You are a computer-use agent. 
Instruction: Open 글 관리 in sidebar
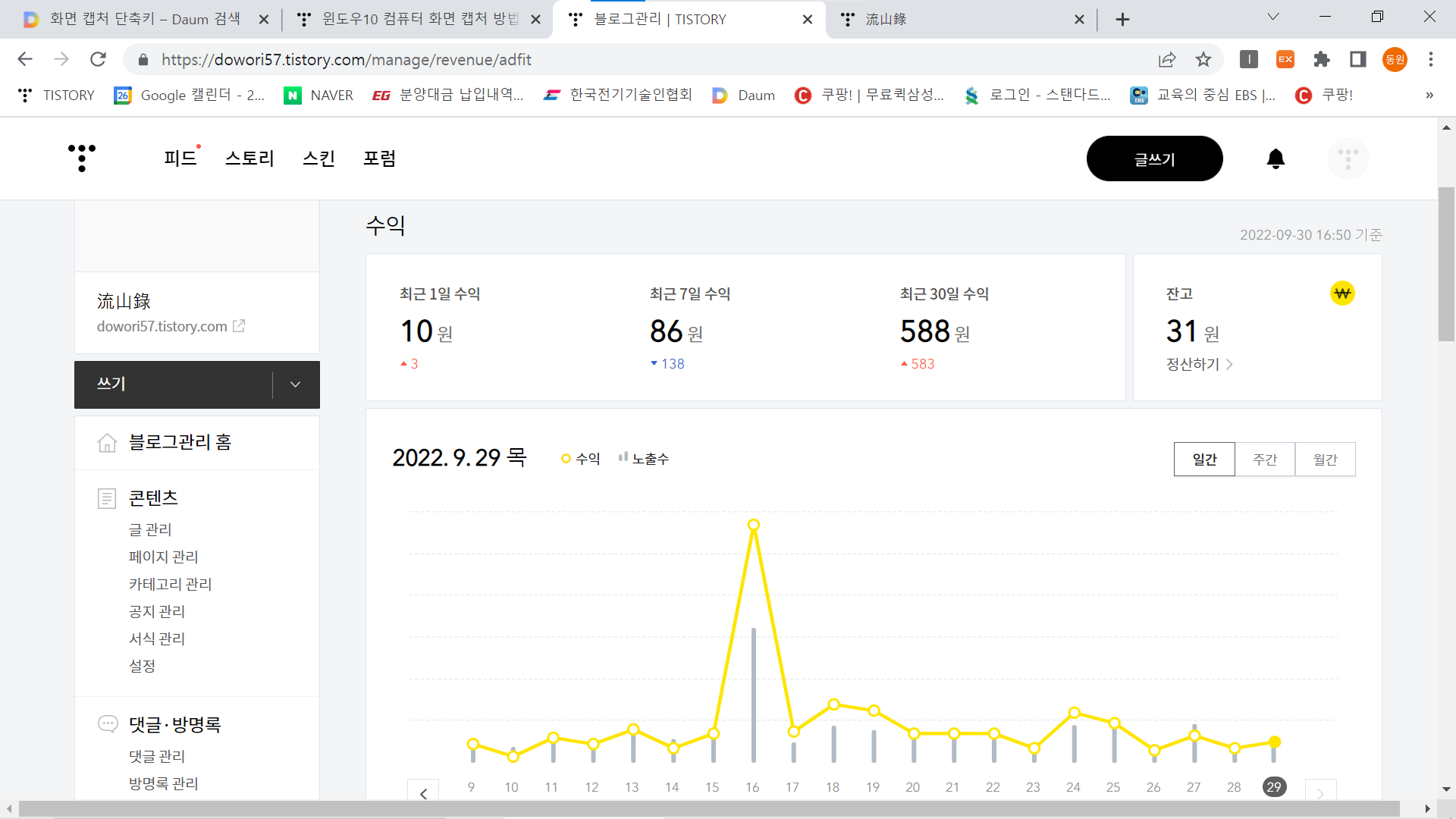click(x=150, y=529)
